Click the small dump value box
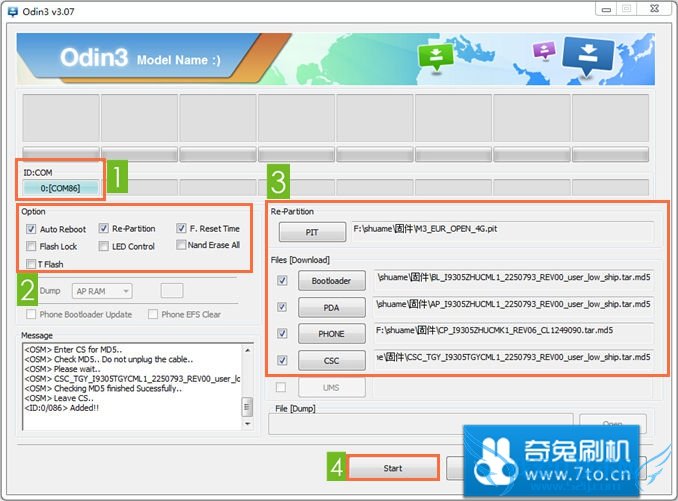 [x=172, y=291]
